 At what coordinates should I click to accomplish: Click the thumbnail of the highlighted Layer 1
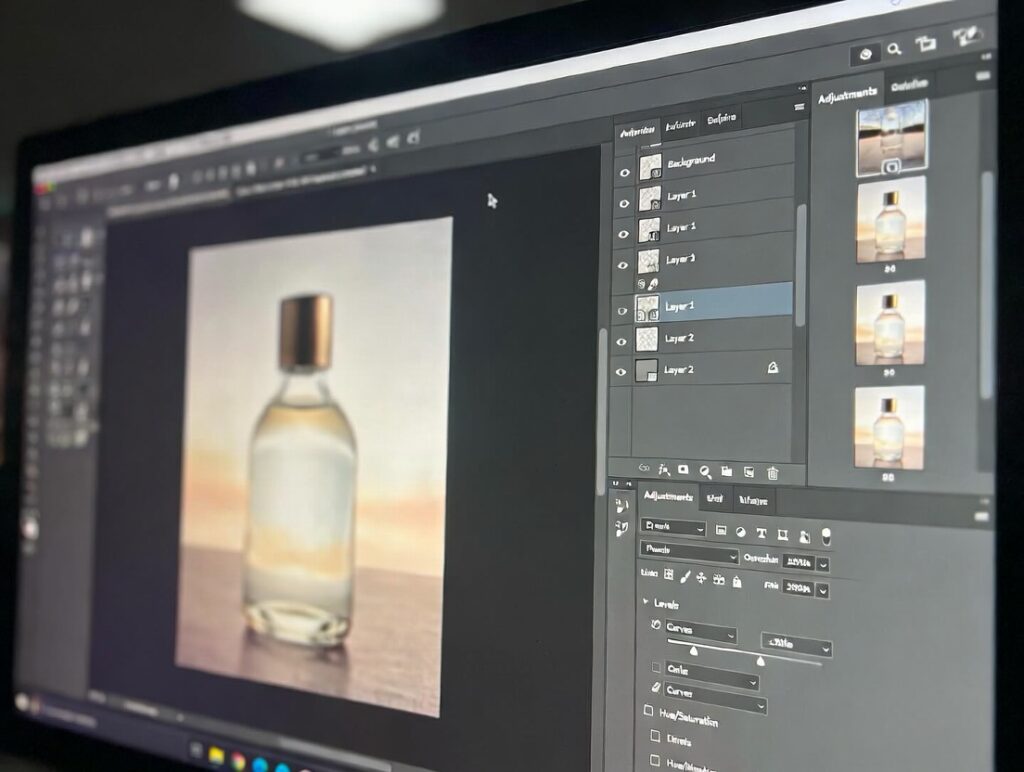648,310
